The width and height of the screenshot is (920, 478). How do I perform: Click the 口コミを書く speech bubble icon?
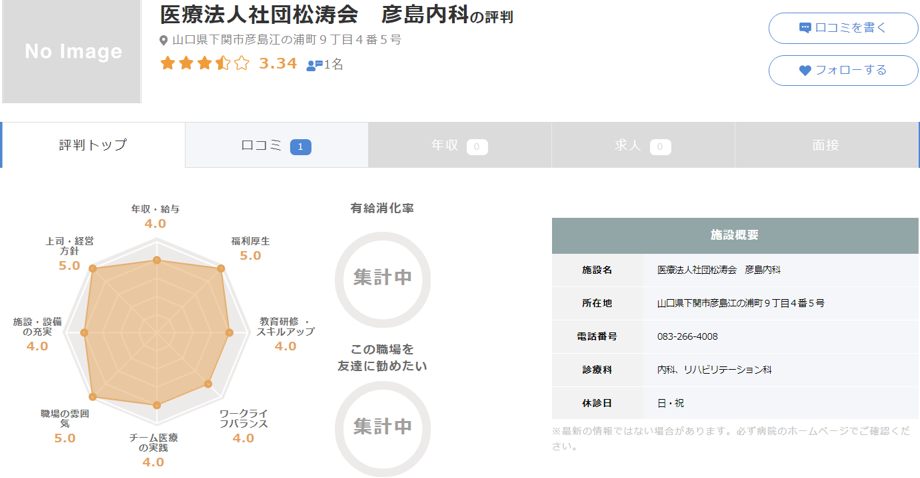(805, 28)
